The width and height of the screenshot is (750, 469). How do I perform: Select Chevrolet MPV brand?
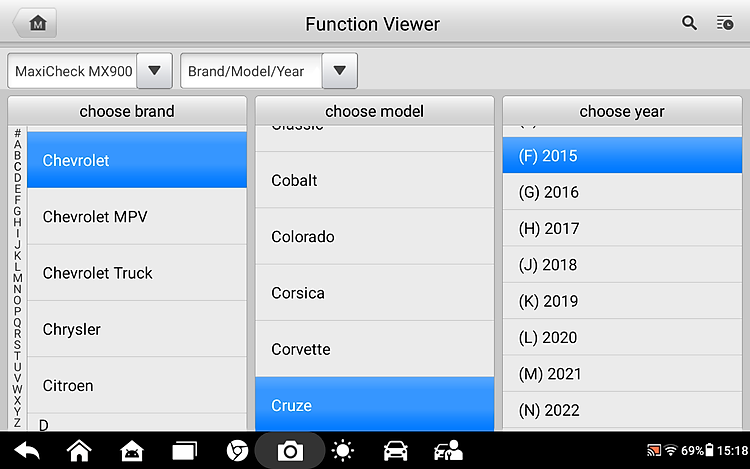137,217
